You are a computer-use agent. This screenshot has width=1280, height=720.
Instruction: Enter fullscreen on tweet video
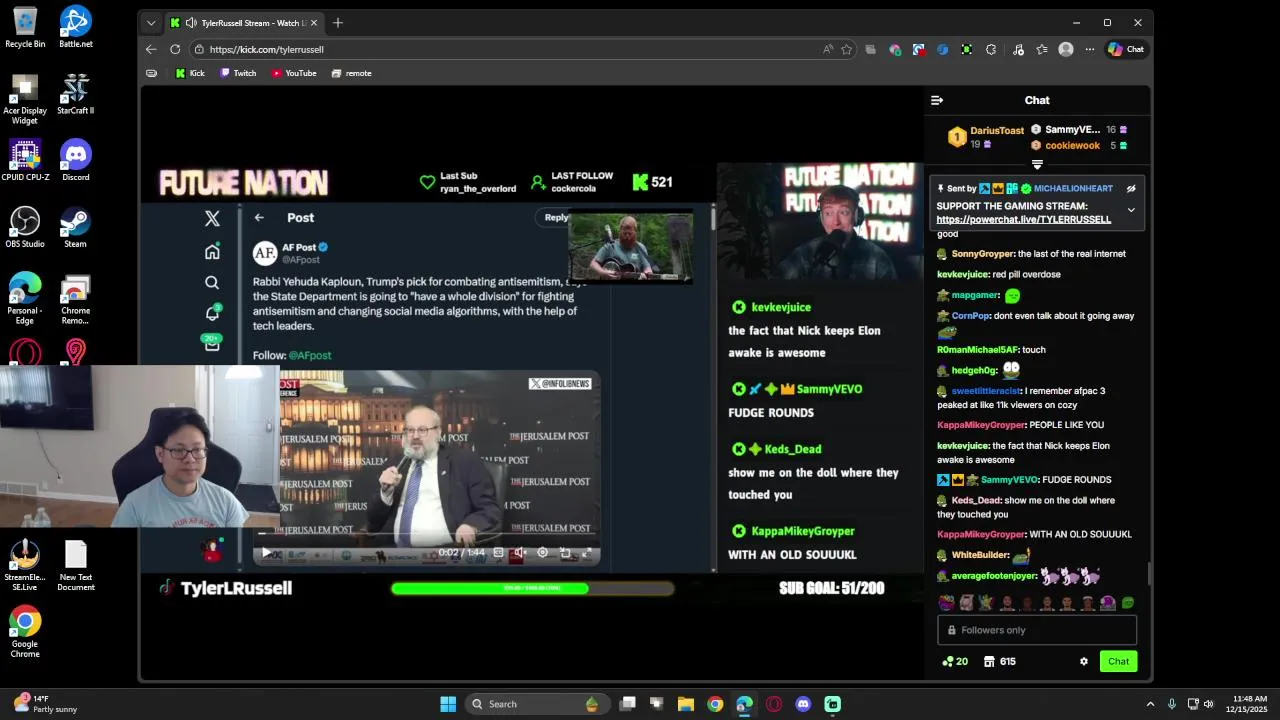pos(587,553)
